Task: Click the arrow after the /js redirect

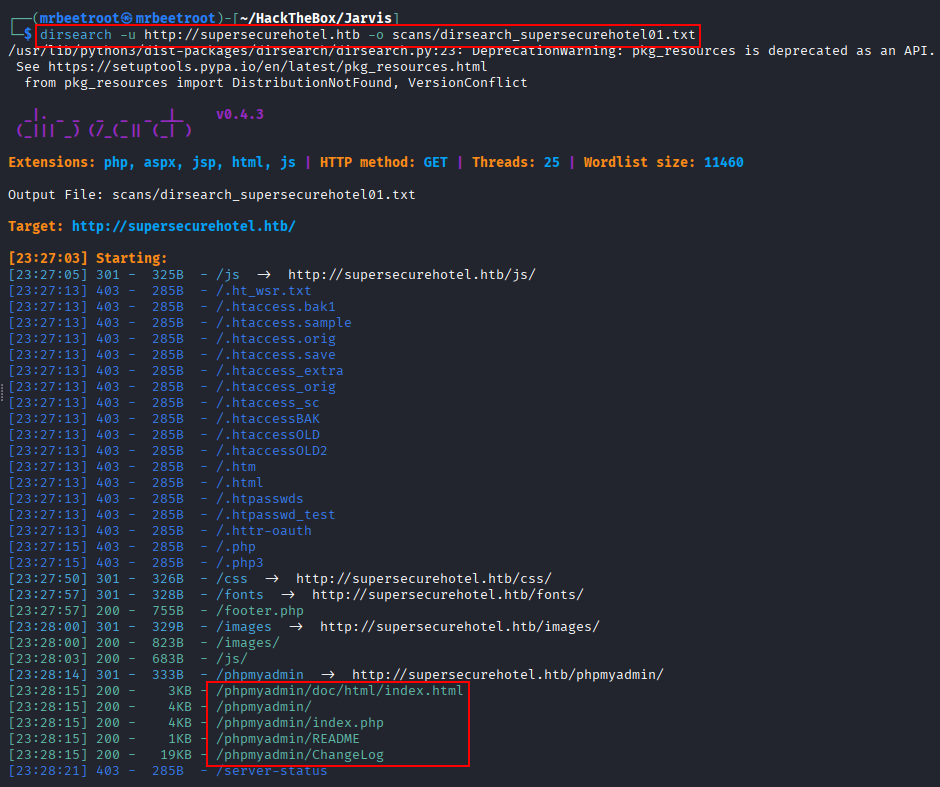Action: click(264, 275)
